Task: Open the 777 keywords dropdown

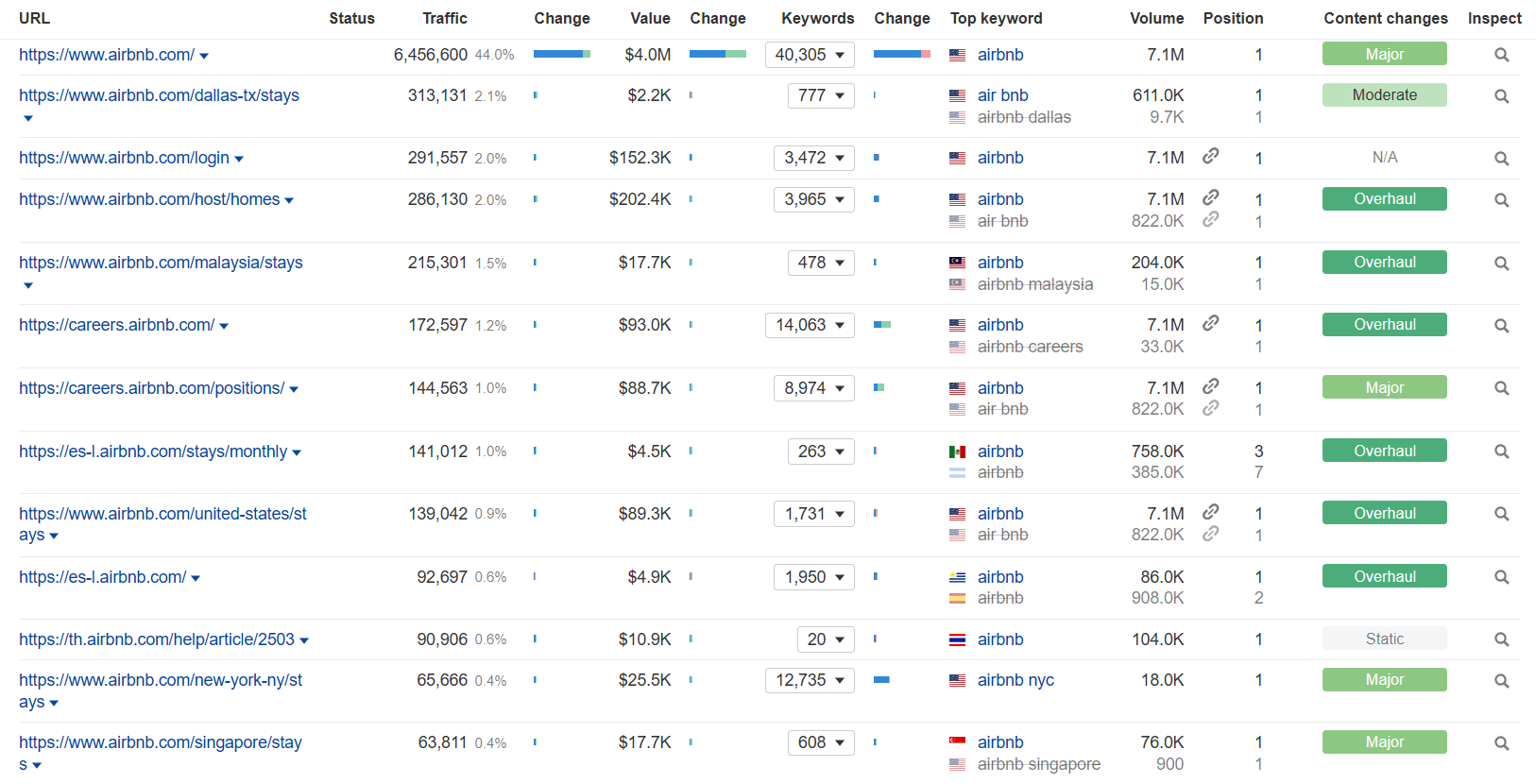Action: tap(821, 95)
